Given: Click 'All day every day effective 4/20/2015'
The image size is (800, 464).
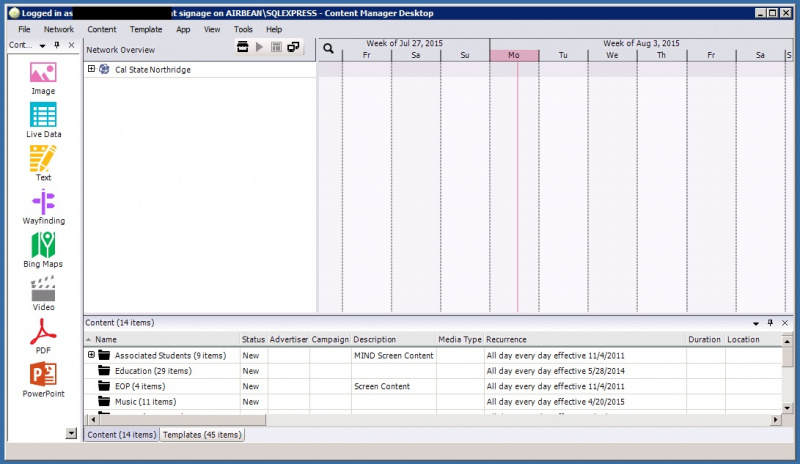Looking at the screenshot, I should pyautogui.click(x=555, y=402).
